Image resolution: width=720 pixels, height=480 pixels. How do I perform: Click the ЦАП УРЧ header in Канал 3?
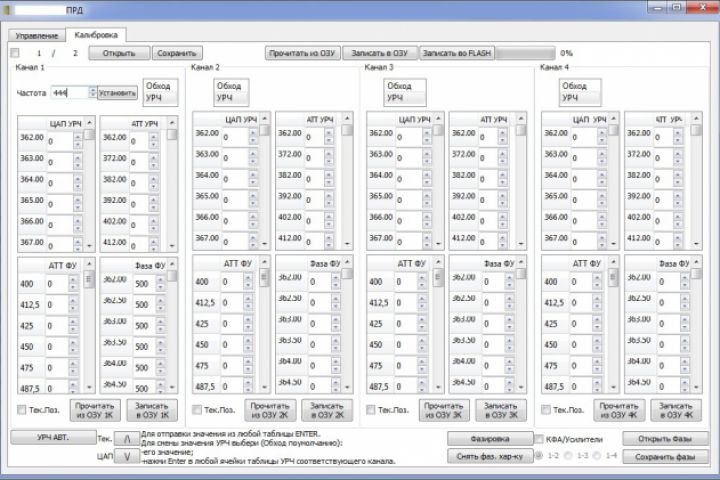point(414,119)
